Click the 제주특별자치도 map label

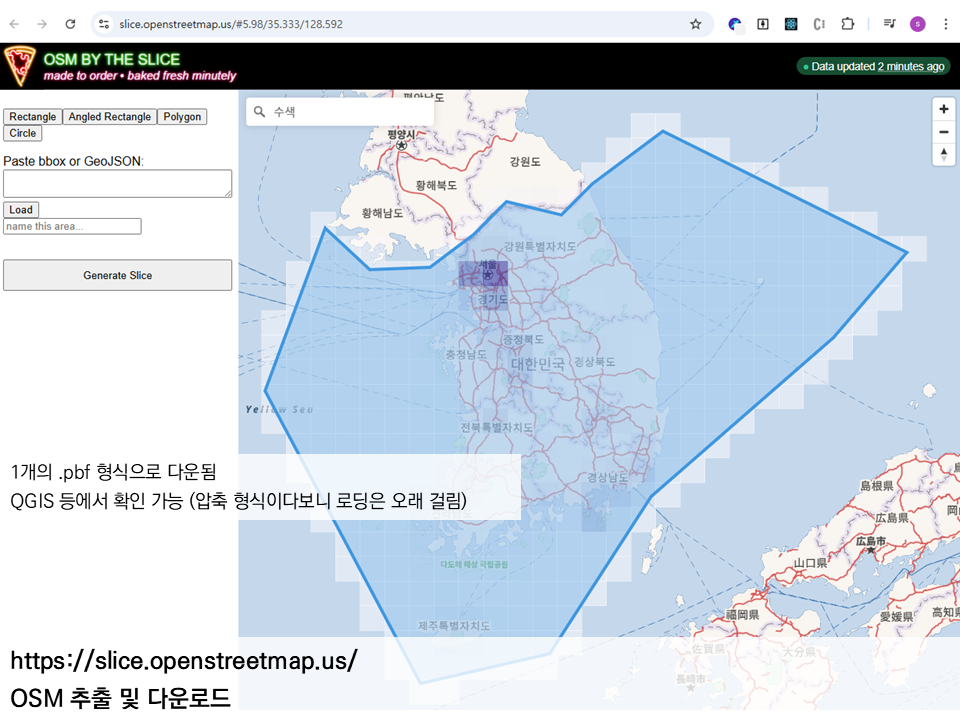(x=454, y=626)
